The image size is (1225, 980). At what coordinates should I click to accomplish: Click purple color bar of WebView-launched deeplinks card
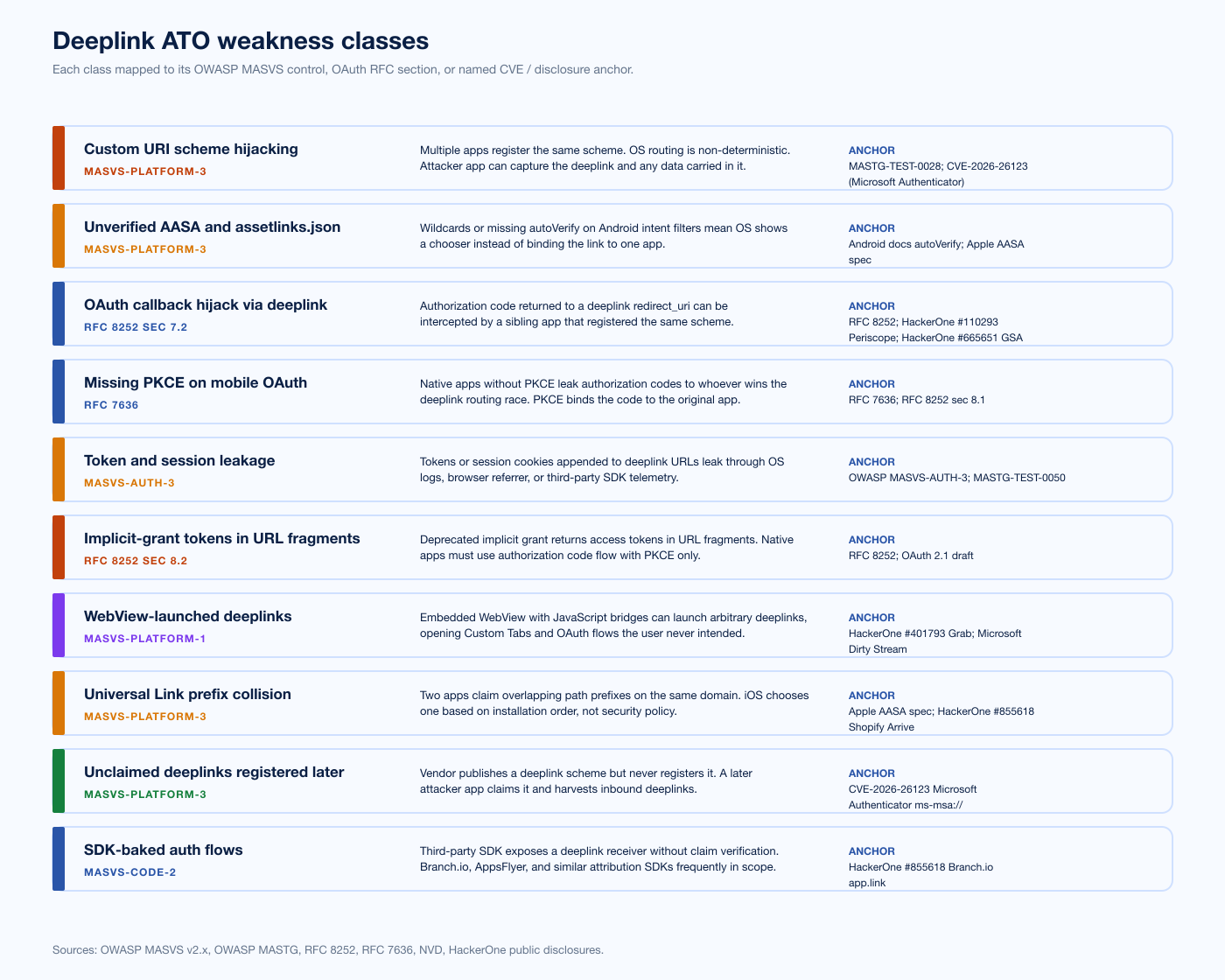coord(59,625)
